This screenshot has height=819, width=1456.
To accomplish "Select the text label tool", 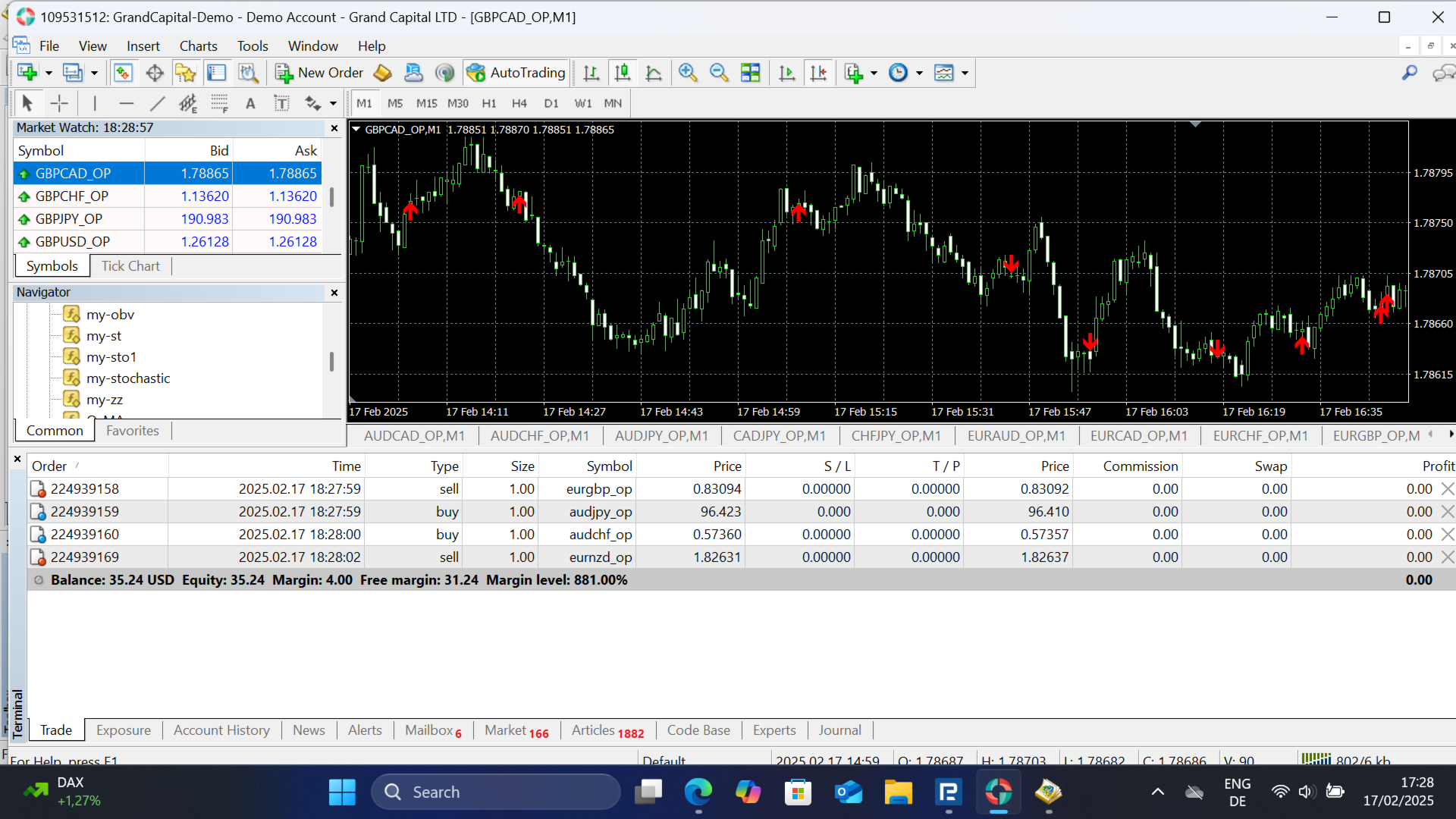I will click(x=281, y=102).
